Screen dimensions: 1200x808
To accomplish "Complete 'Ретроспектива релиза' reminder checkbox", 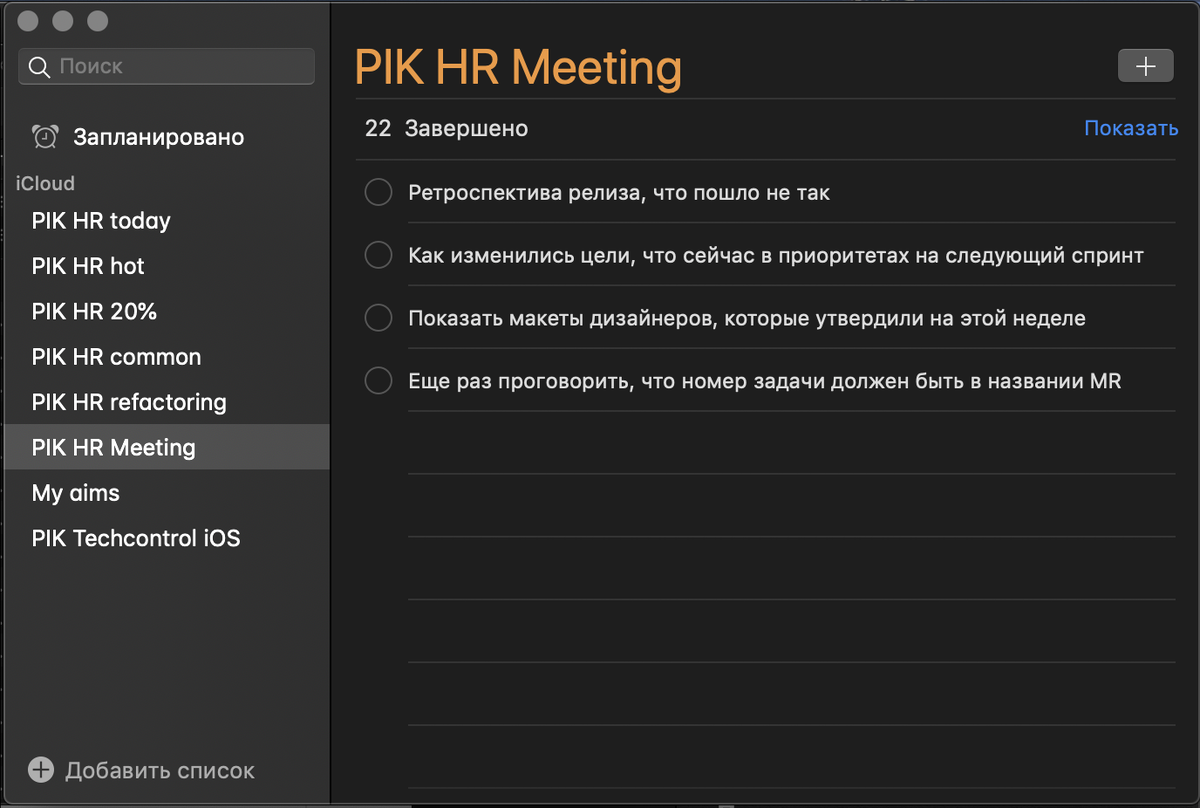I will 378,192.
